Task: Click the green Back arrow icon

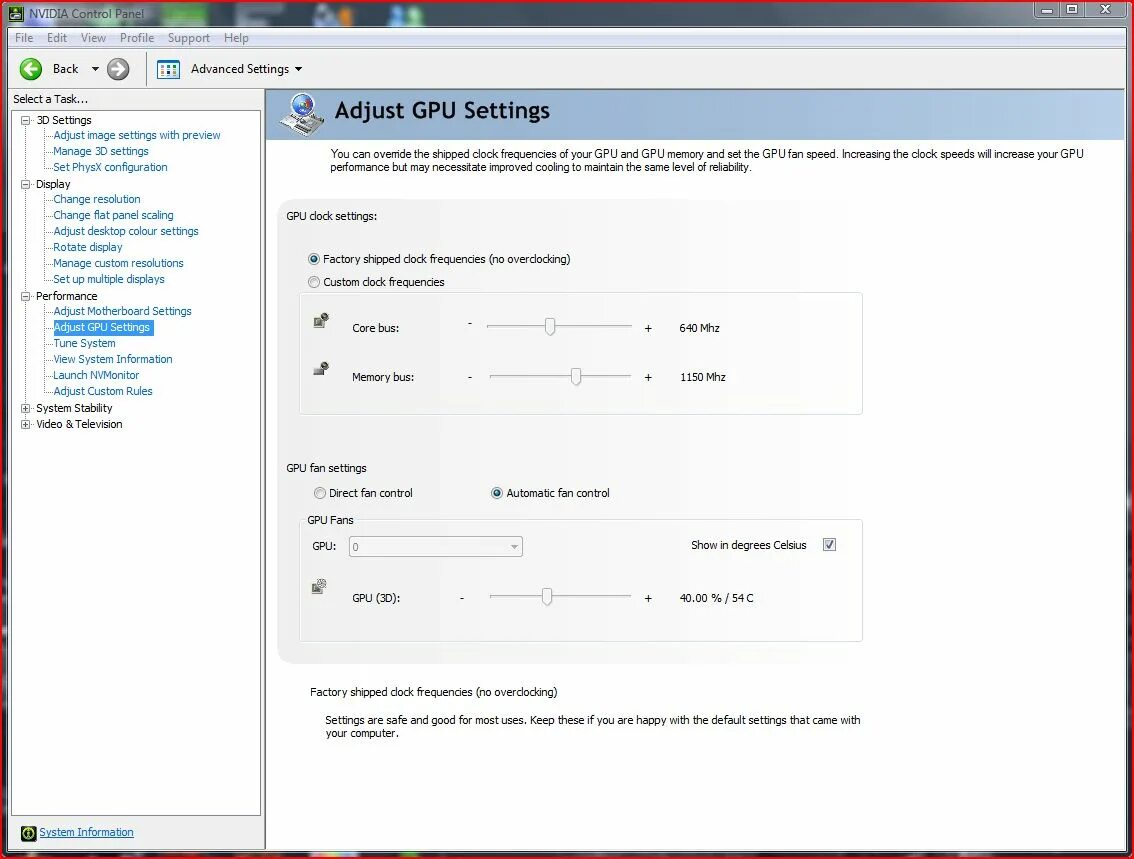Action: tap(30, 69)
